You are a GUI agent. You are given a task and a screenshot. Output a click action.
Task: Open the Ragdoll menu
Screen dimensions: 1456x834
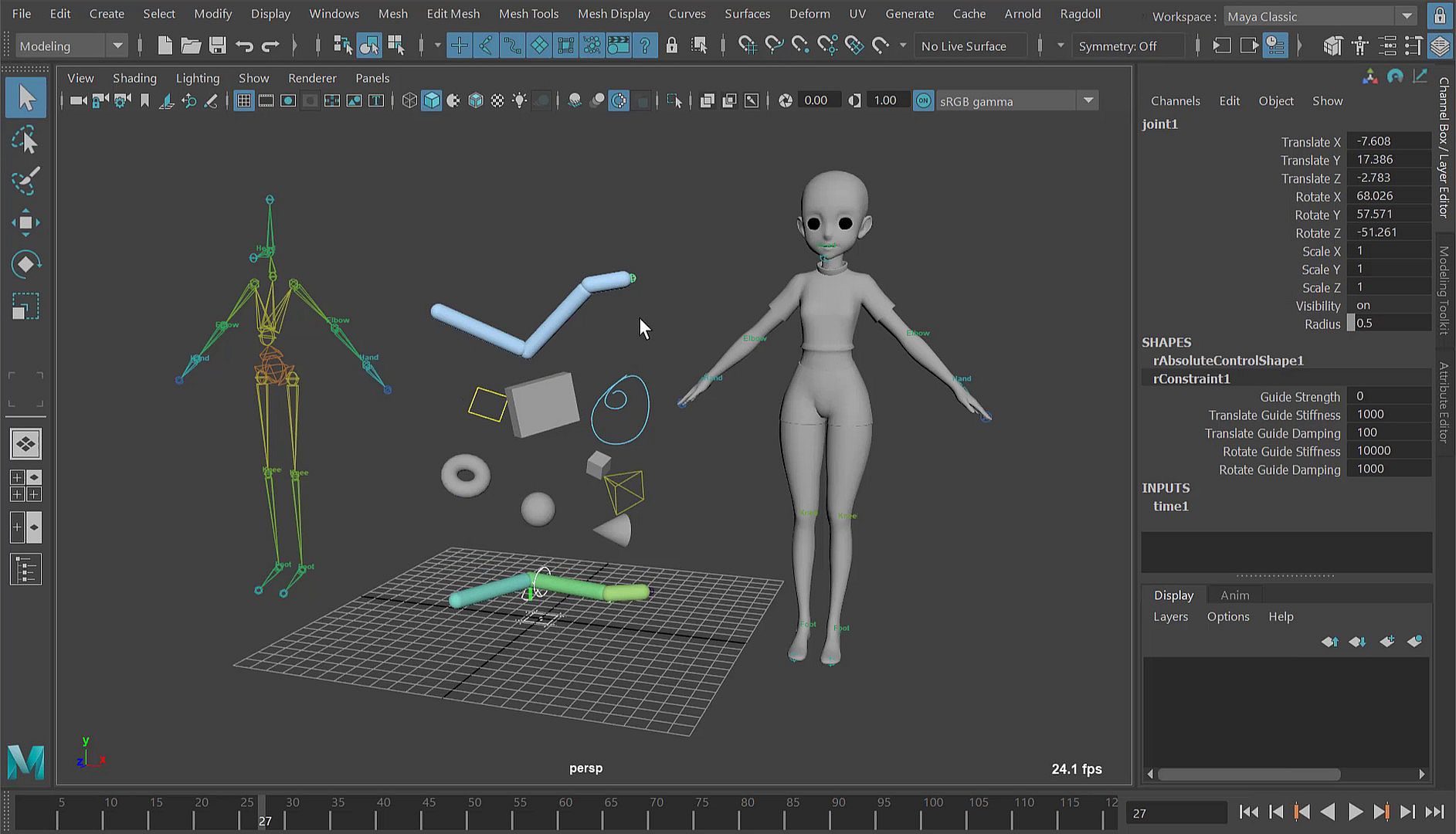point(1080,14)
